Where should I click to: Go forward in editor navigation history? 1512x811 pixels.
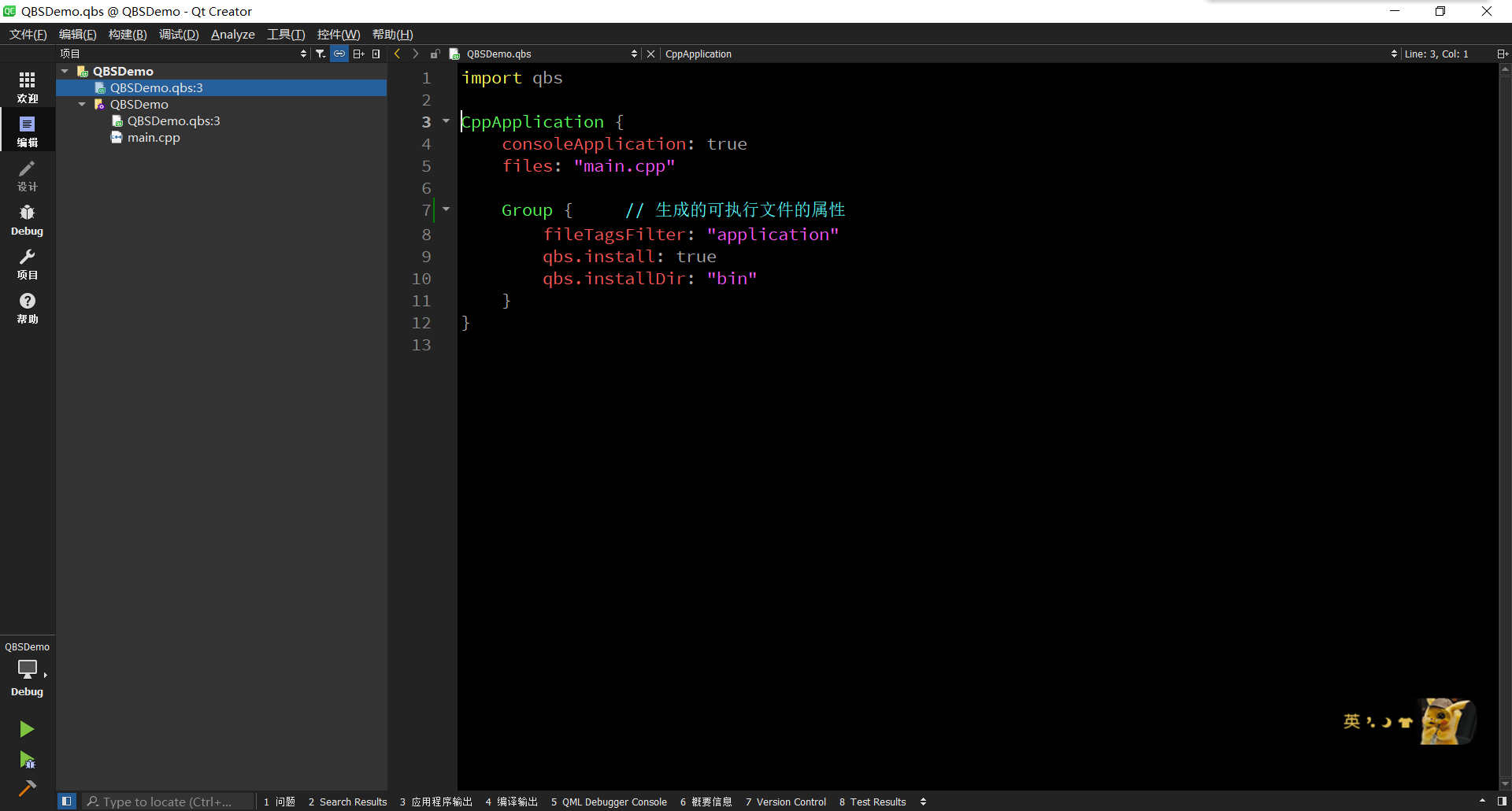416,54
